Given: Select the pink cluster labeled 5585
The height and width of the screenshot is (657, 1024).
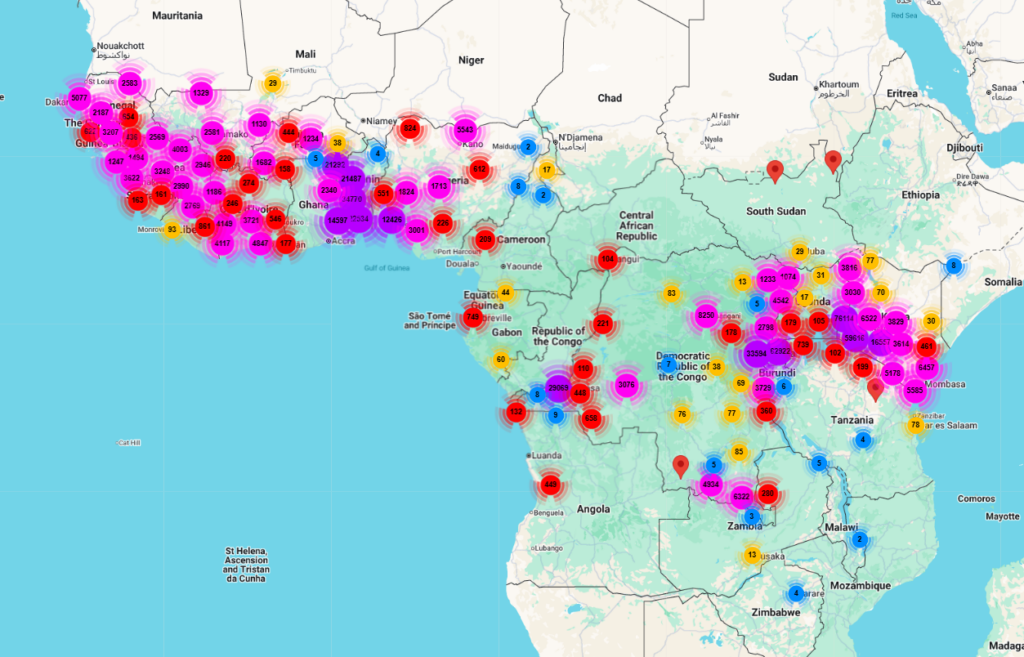Looking at the screenshot, I should pyautogui.click(x=914, y=391).
